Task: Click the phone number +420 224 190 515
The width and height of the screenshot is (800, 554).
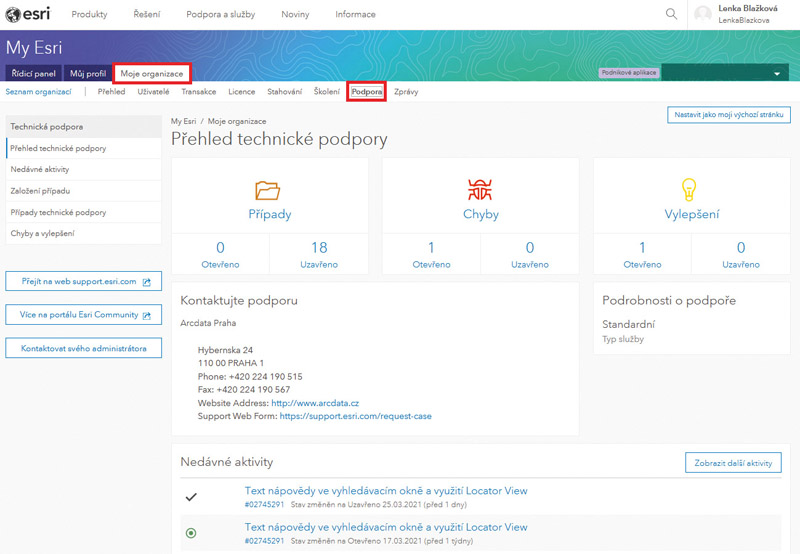Action: [x=265, y=376]
